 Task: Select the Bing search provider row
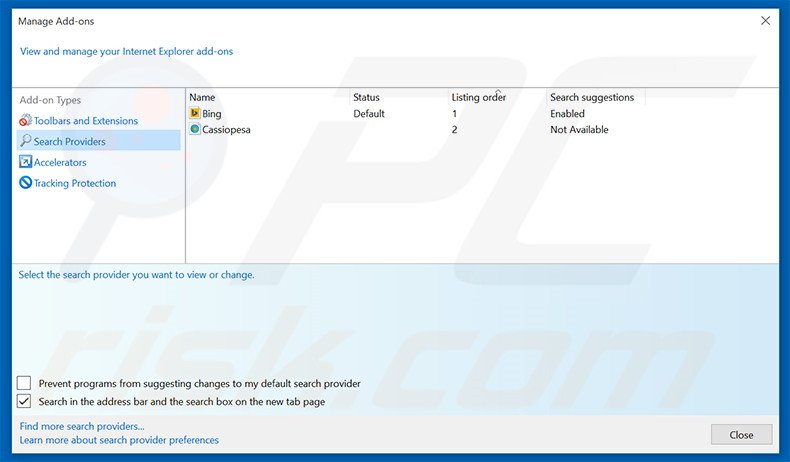pyautogui.click(x=416, y=113)
